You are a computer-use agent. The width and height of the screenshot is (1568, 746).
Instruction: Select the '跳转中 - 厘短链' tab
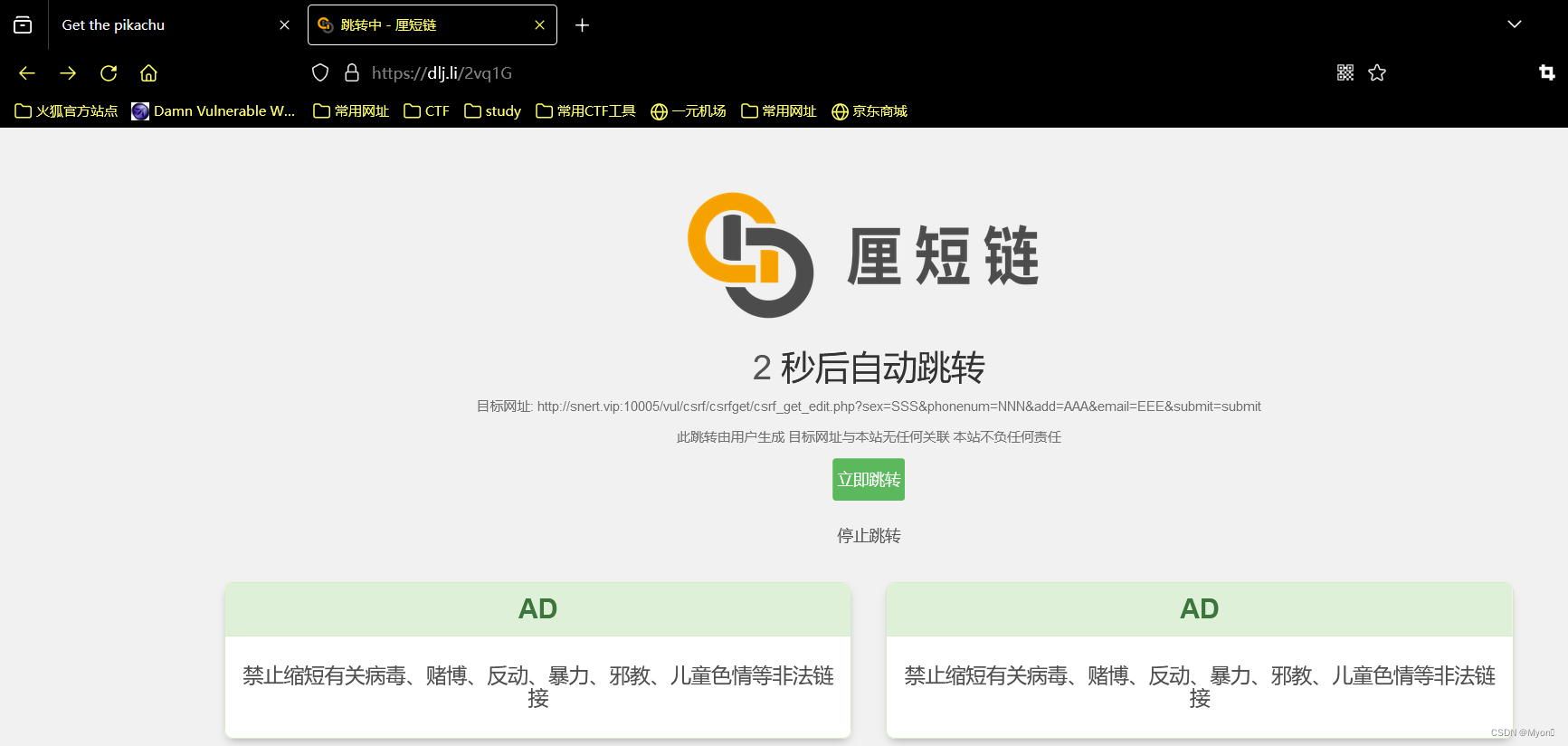[x=432, y=25]
